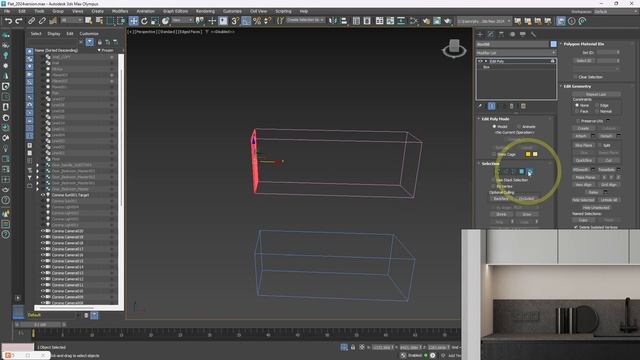Screen dimensions: 640x360
Task: Click the Grow selection button
Action: pyautogui.click(x=527, y=214)
